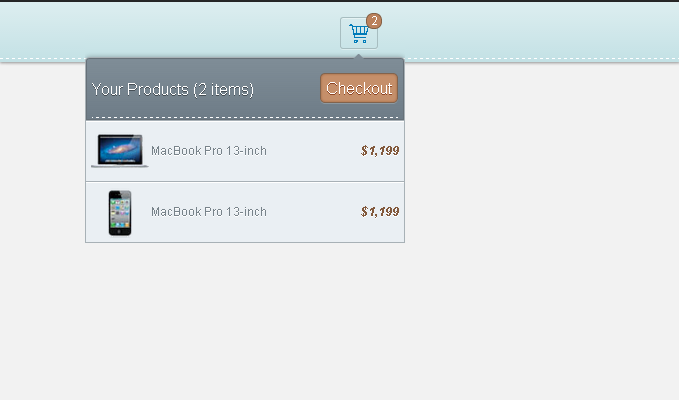Select the black iPhone thumbnail
This screenshot has height=400, width=679.
[x=120, y=213]
